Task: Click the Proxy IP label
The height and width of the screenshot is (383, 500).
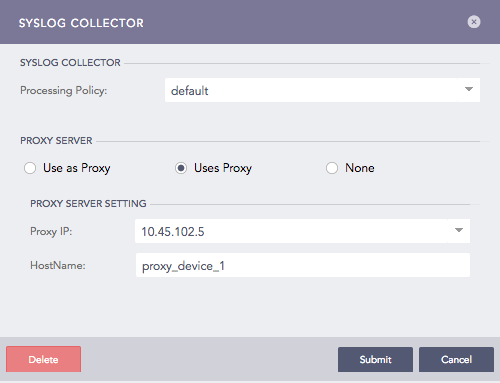Action: tap(51, 231)
